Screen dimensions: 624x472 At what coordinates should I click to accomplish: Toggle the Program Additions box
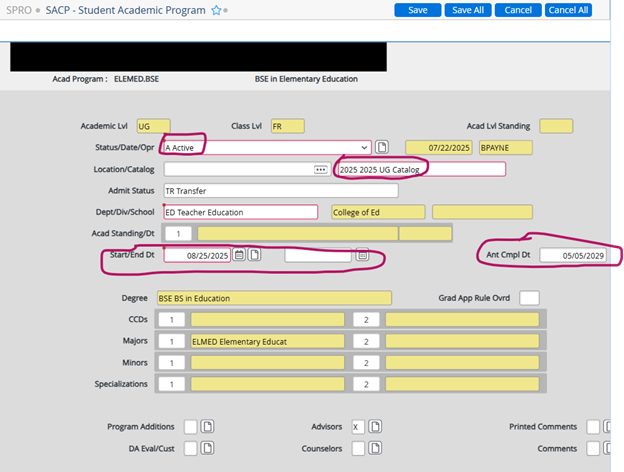tap(191, 427)
